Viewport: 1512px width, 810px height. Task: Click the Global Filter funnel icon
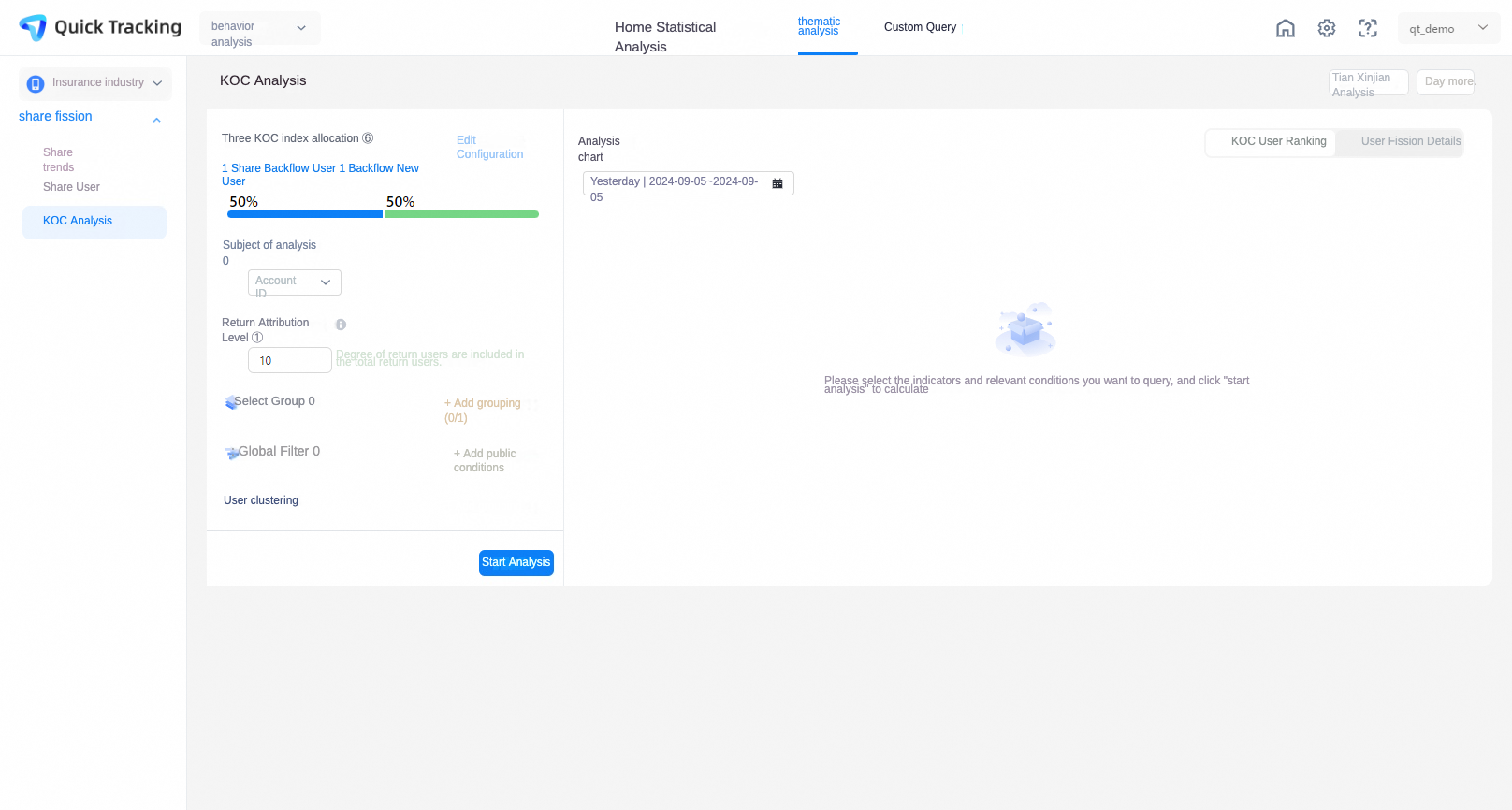point(232,453)
